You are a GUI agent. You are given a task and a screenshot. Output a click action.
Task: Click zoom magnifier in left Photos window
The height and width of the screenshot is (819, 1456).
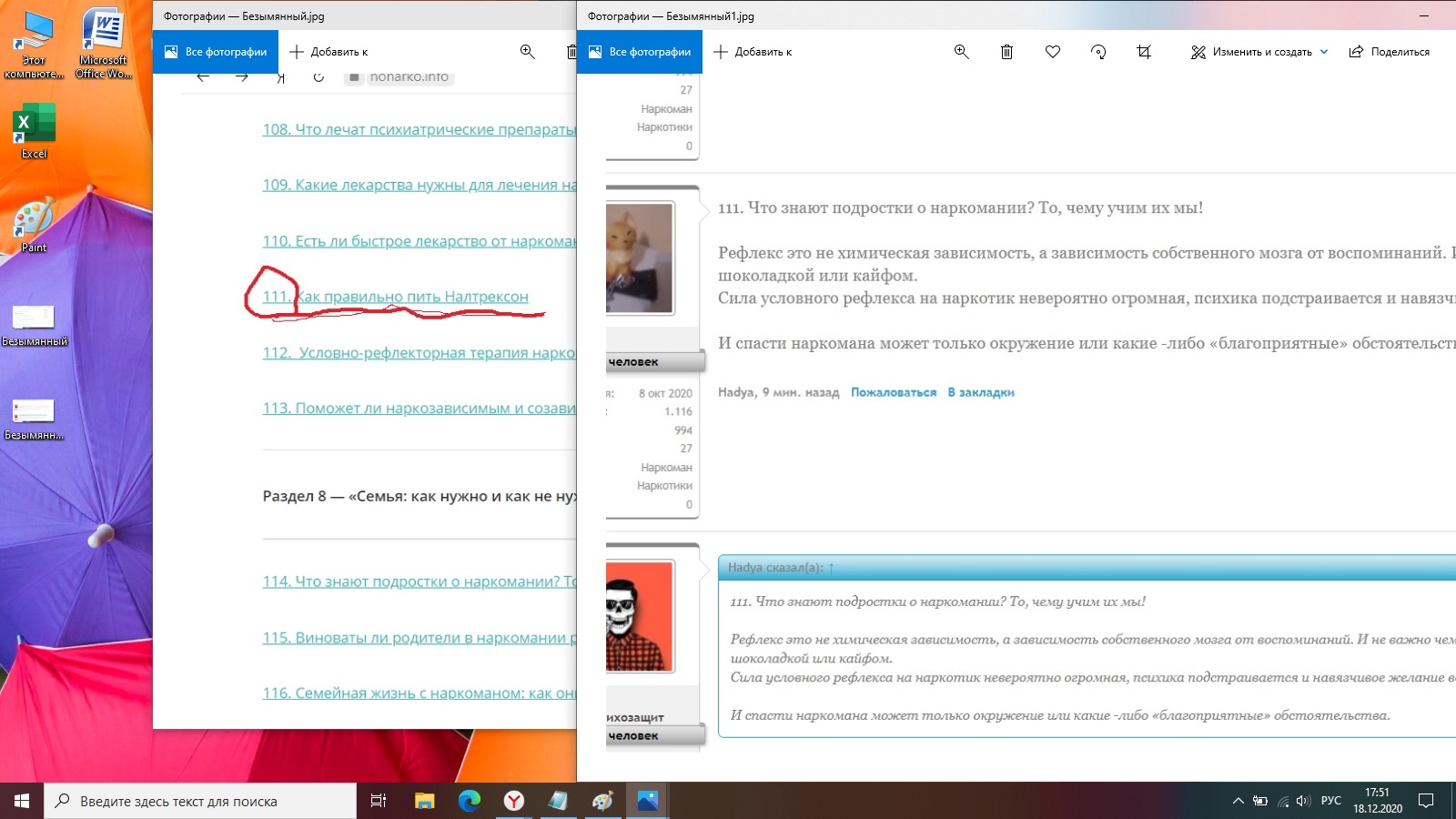click(527, 52)
